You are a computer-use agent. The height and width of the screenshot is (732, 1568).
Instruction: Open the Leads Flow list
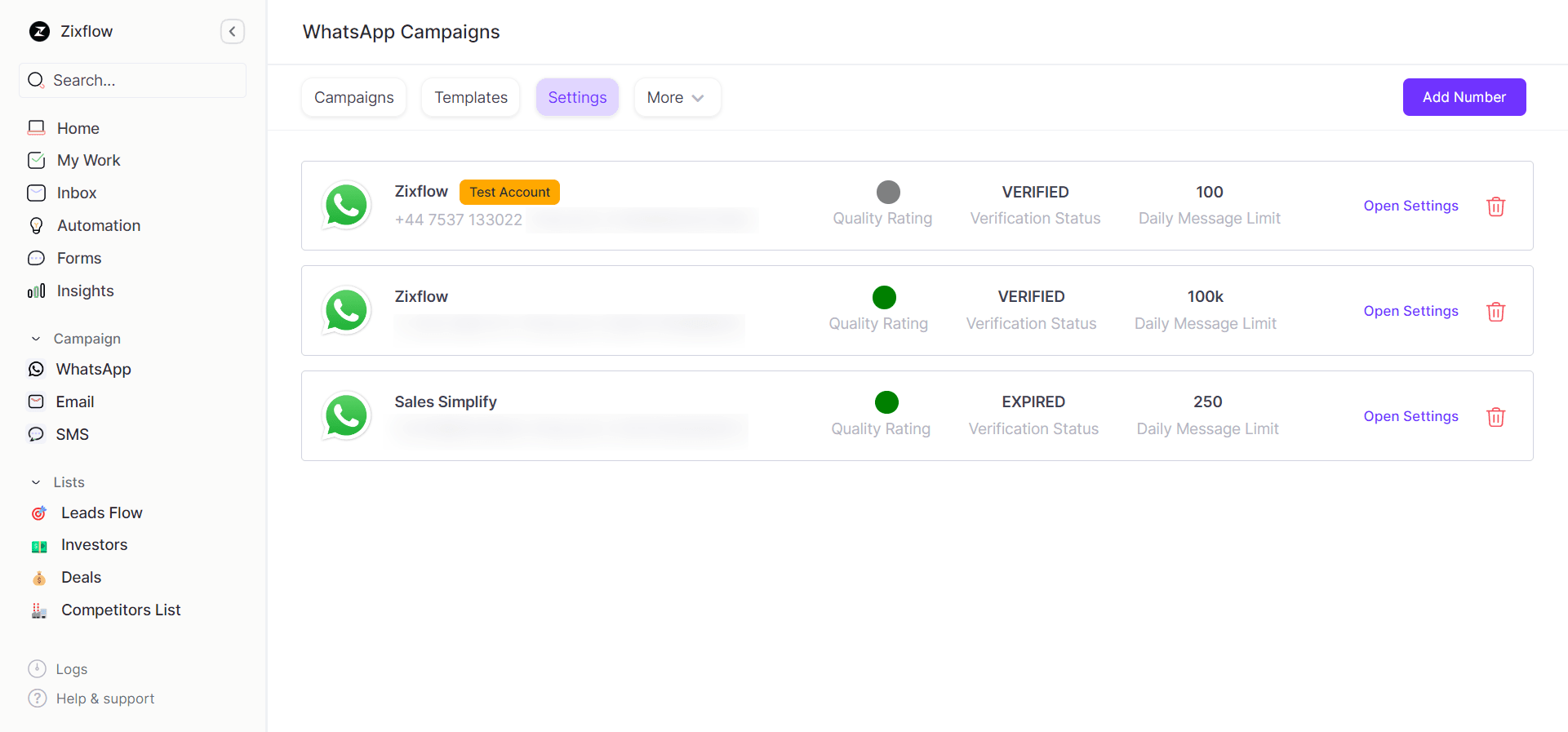coord(101,512)
